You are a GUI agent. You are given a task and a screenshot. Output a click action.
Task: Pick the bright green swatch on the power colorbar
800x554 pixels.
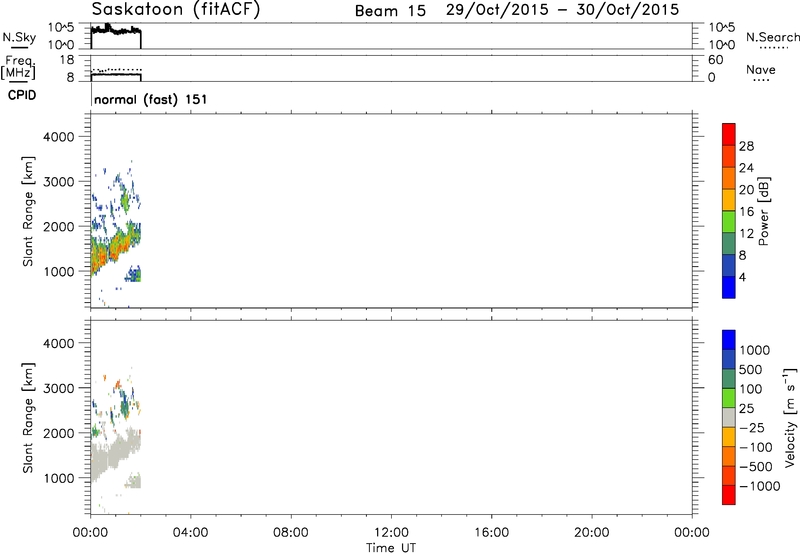[729, 221]
